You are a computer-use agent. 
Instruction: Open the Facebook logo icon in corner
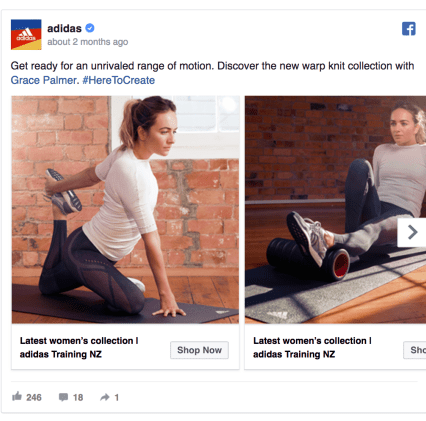(x=408, y=29)
